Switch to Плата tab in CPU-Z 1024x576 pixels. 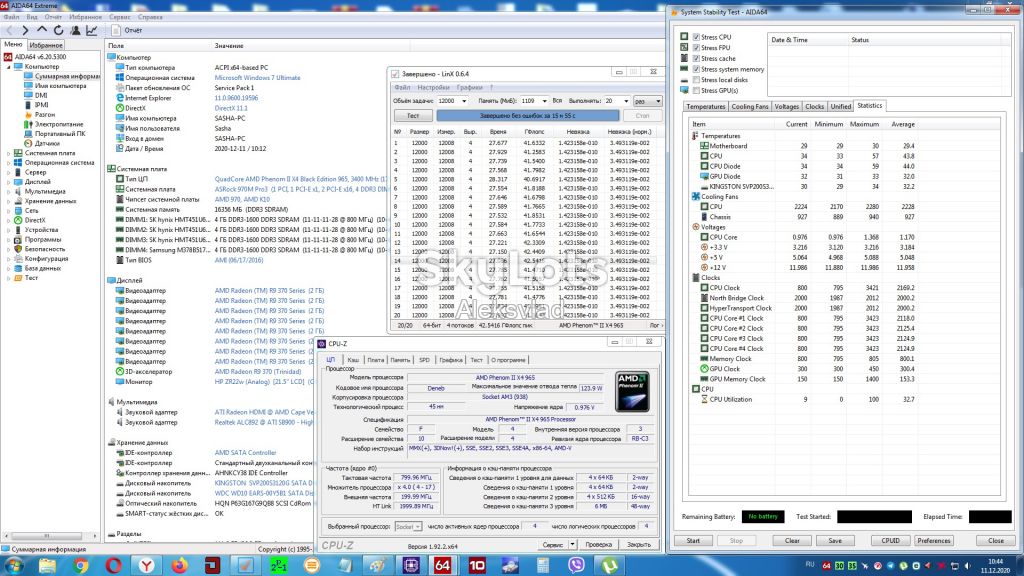tap(376, 360)
